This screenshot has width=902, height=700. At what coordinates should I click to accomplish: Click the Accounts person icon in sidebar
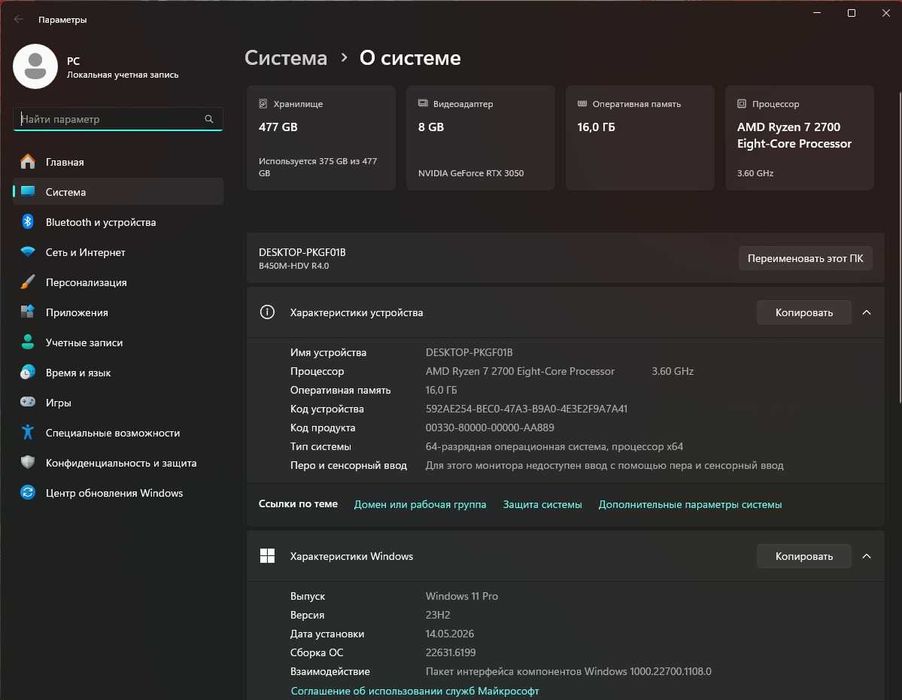click(28, 342)
